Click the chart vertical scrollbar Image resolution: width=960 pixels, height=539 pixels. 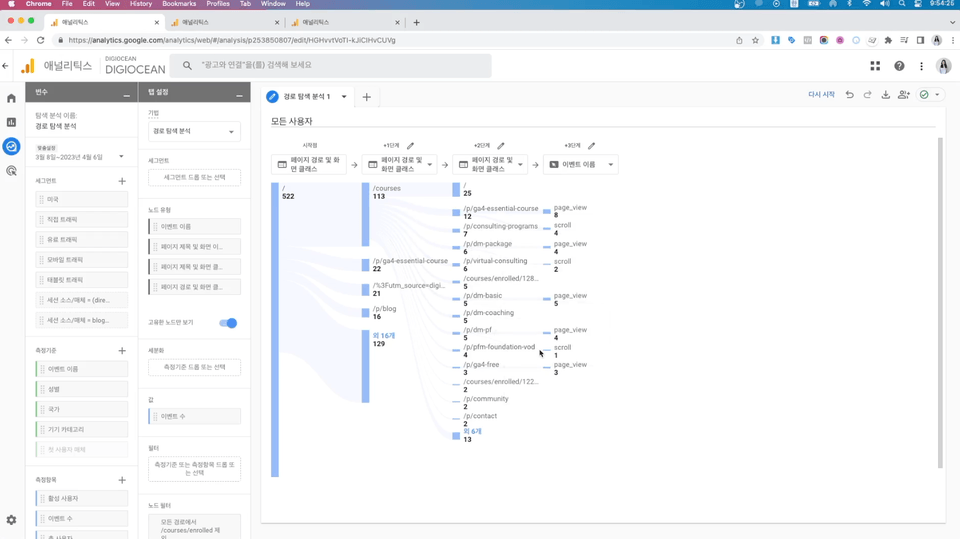pyautogui.click(x=940, y=303)
